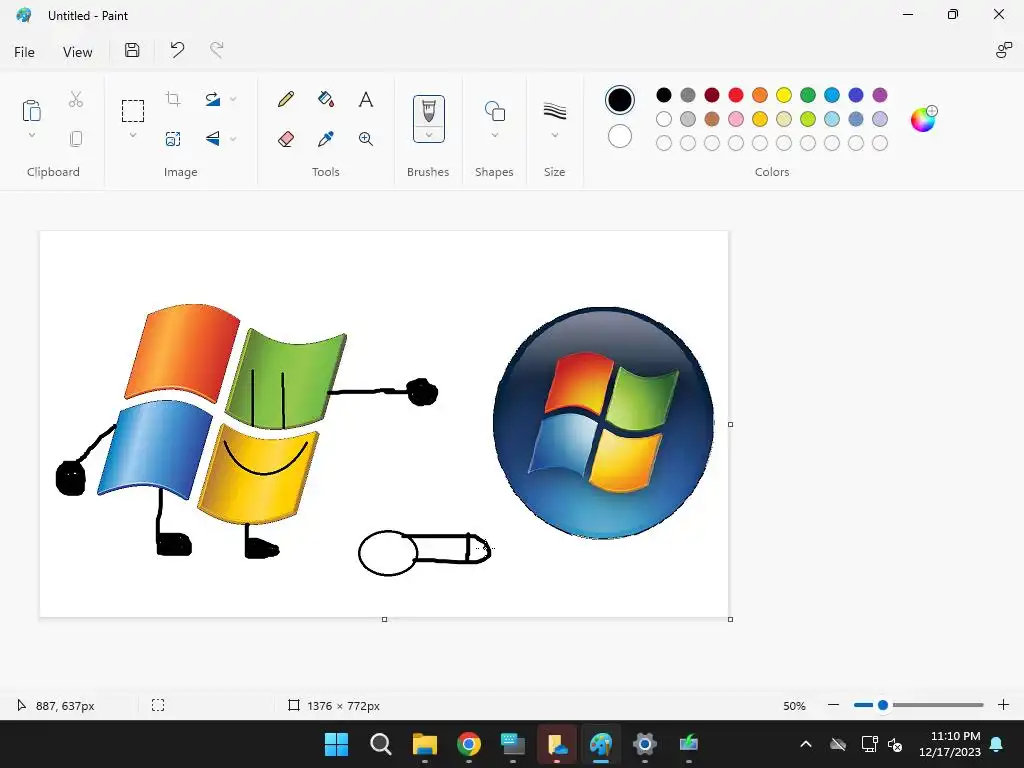Click the Paste clipboard icon

point(31,110)
